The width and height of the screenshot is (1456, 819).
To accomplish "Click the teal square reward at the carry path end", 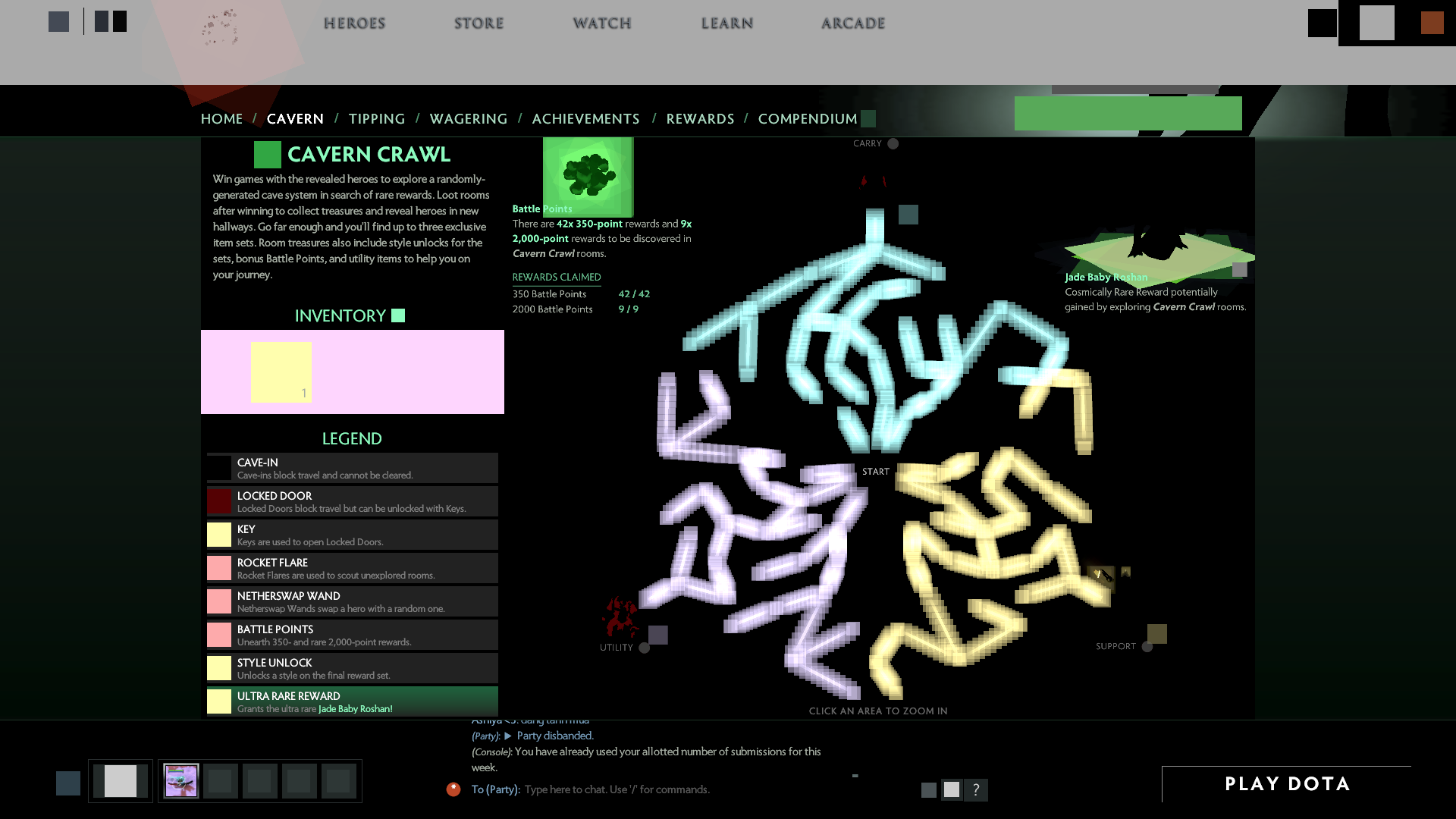I will click(x=908, y=215).
